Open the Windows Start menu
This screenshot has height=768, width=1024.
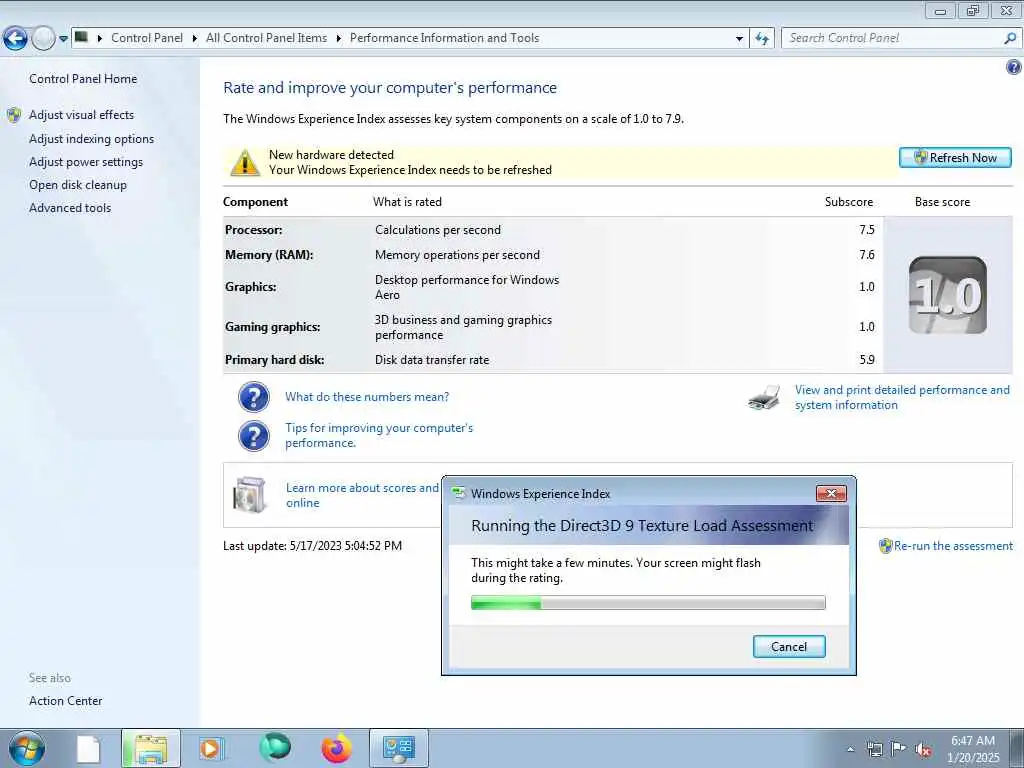point(27,748)
